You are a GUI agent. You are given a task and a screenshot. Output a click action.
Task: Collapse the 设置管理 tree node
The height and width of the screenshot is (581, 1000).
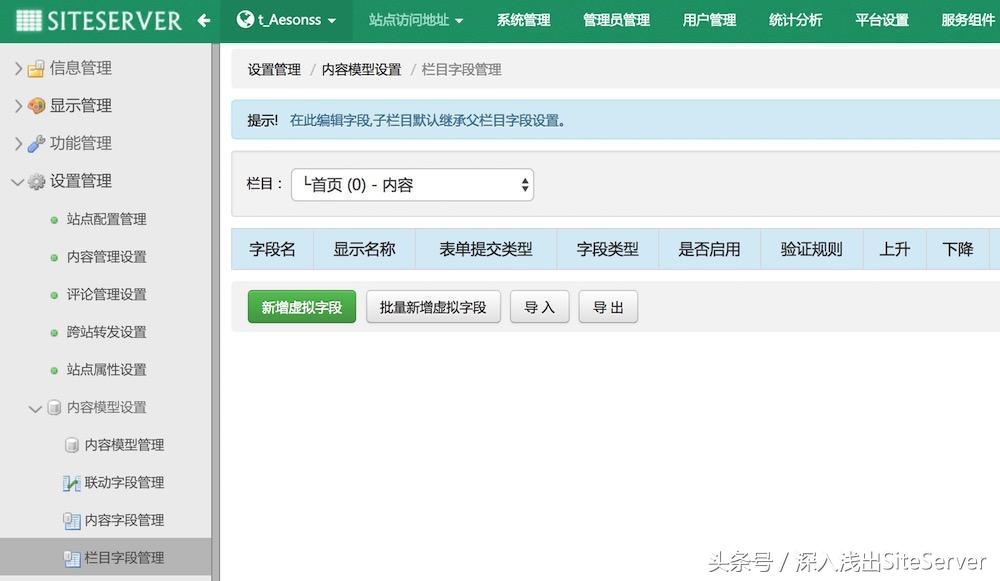coord(17,182)
